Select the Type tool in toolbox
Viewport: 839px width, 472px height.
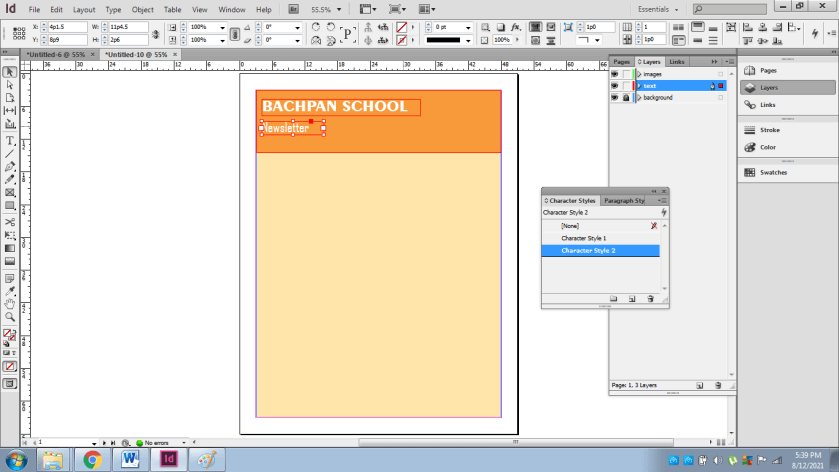coord(10,140)
